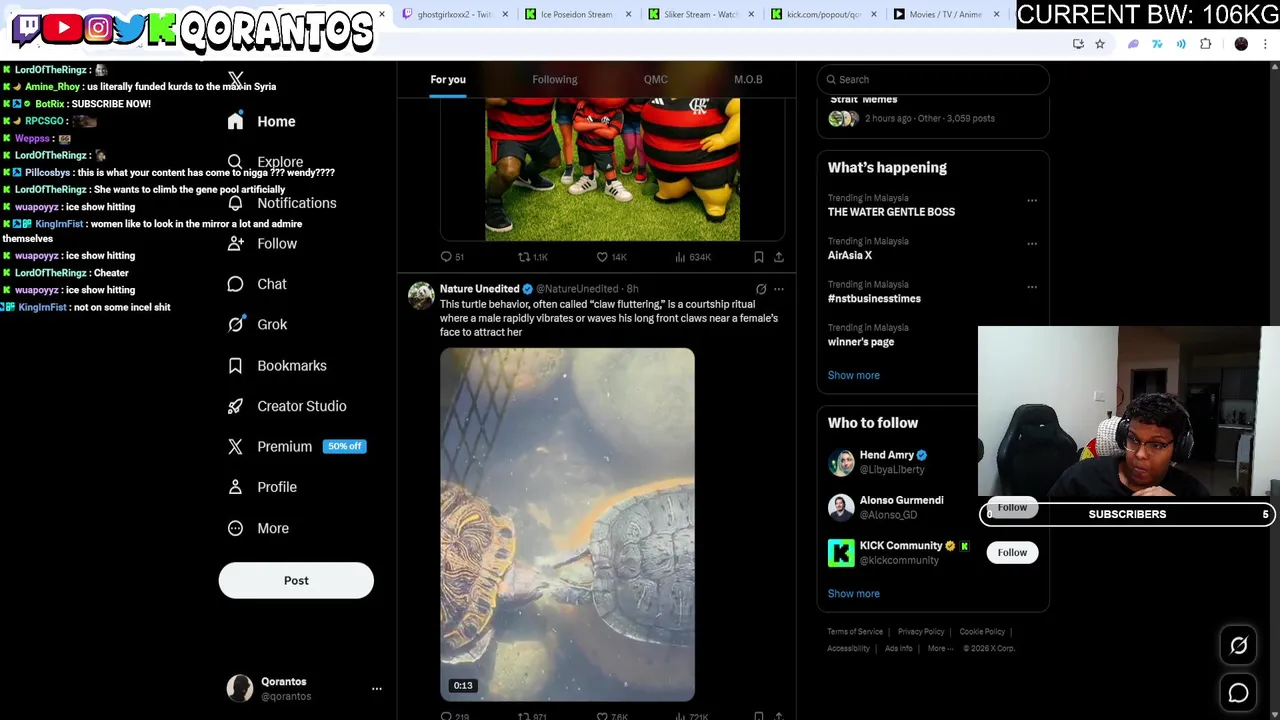Open the Home icon in X sidebar
Screen dimensions: 1280x720
click(235, 121)
